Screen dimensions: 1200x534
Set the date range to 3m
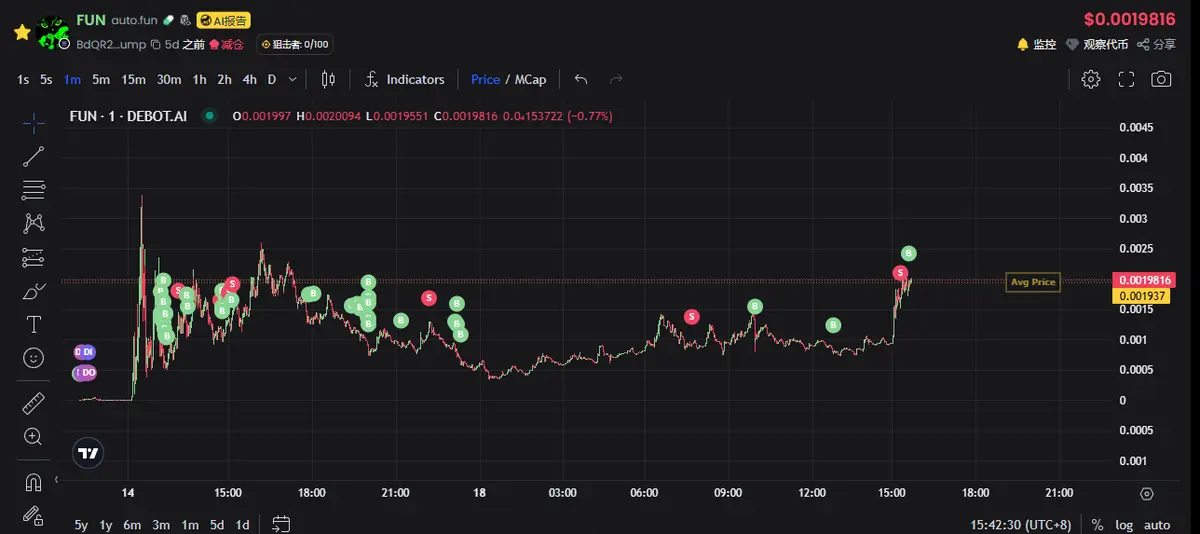pos(161,525)
